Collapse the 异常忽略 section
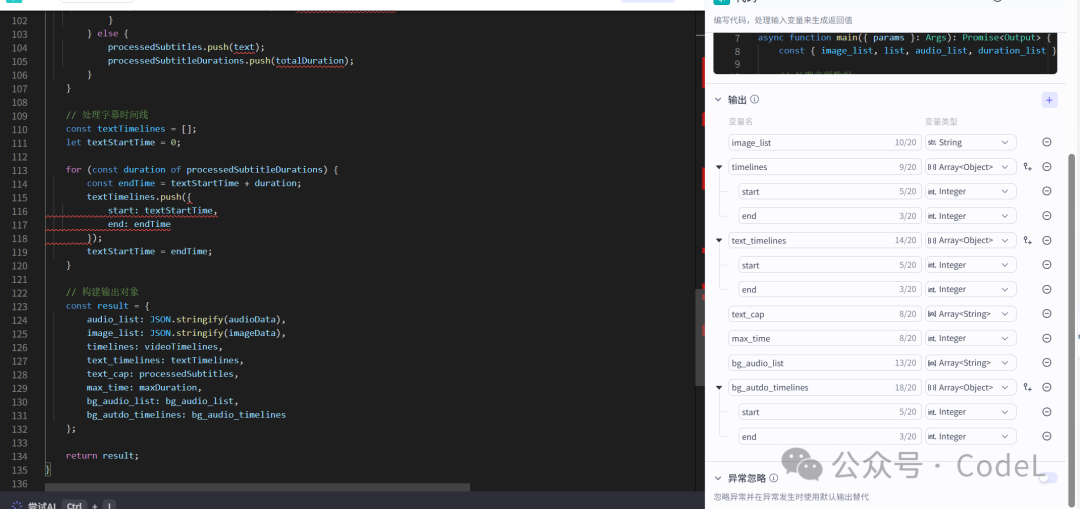Image resolution: width=1080 pixels, height=509 pixels. (x=718, y=478)
